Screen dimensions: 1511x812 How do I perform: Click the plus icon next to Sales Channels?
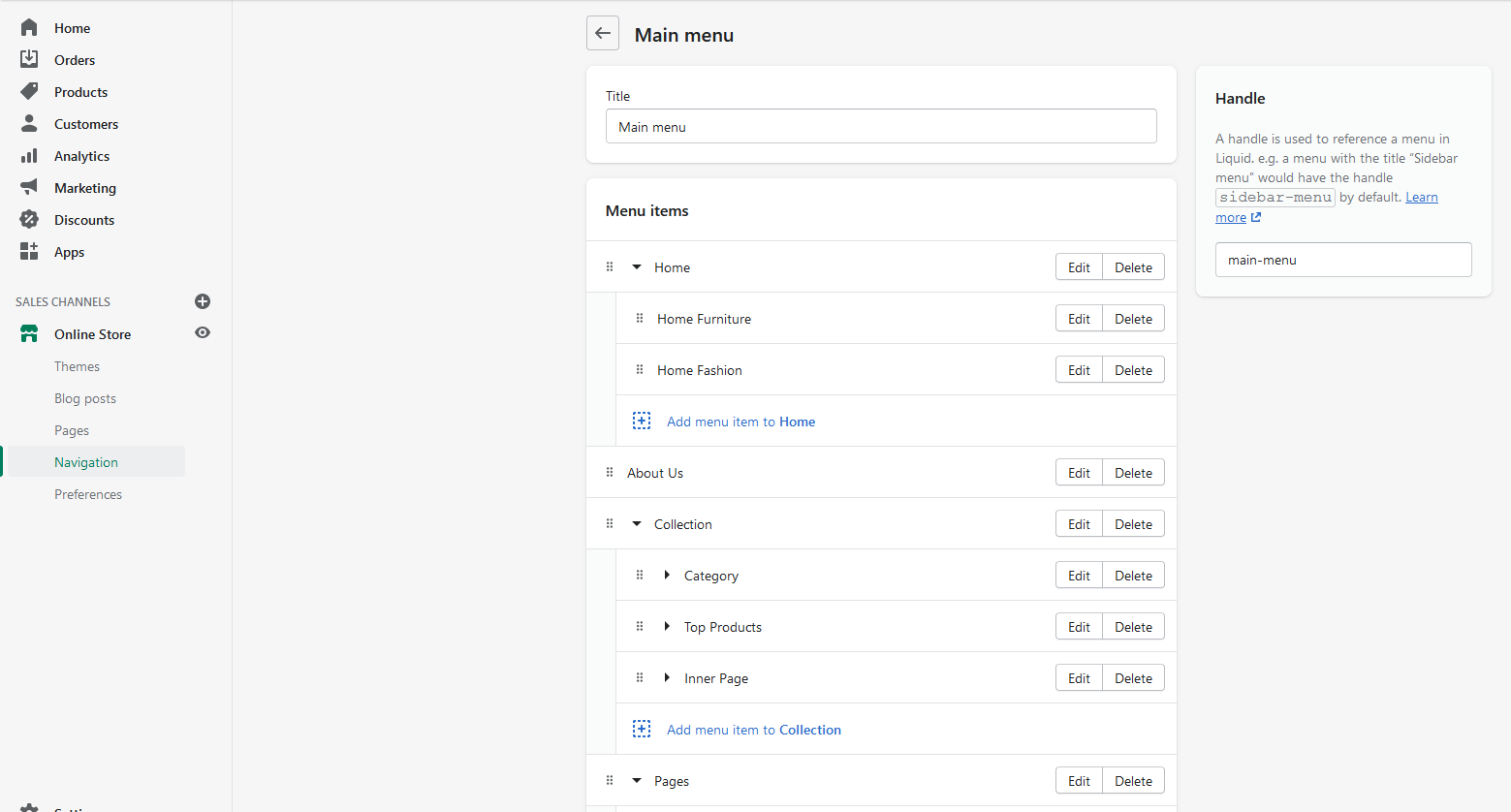pyautogui.click(x=203, y=301)
